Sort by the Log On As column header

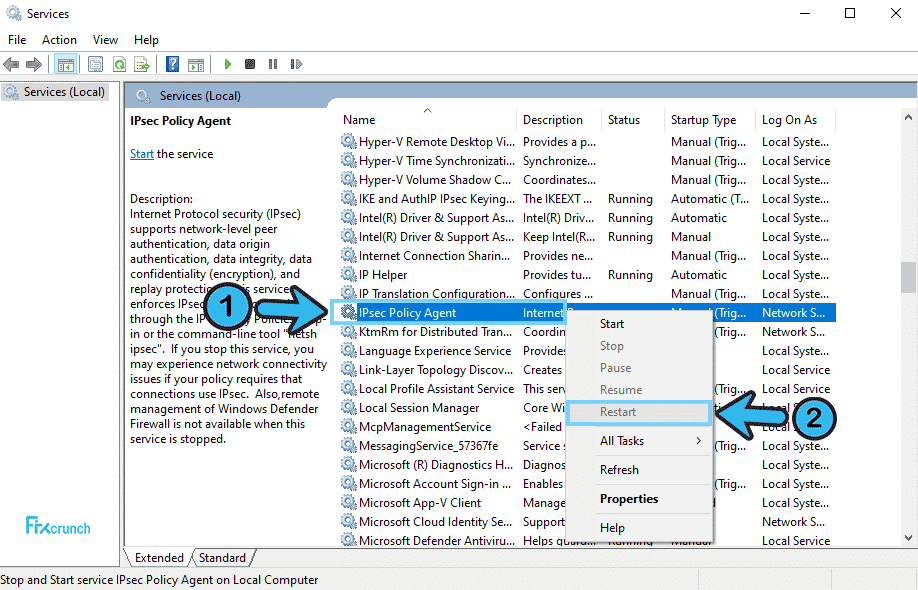coord(795,120)
